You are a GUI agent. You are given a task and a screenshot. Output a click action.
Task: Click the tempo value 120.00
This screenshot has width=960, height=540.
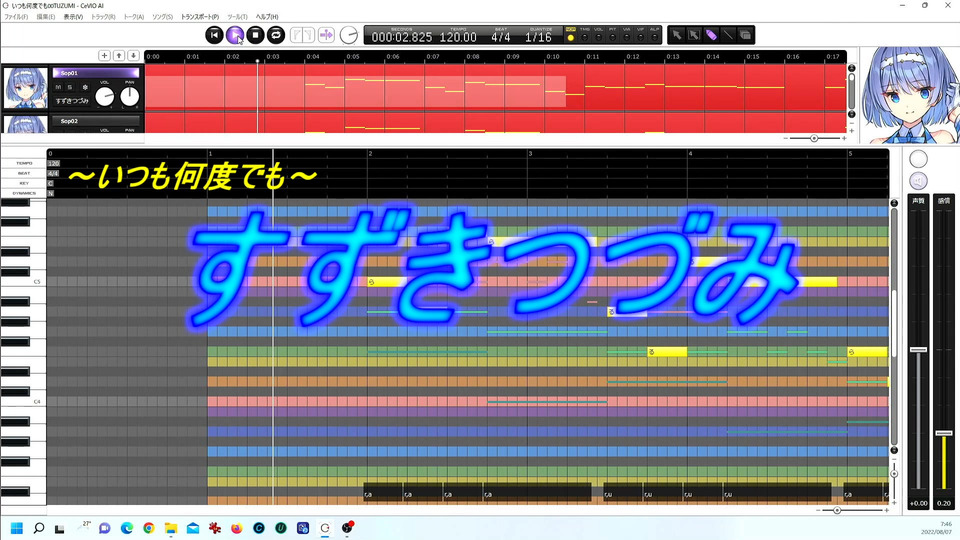(458, 37)
